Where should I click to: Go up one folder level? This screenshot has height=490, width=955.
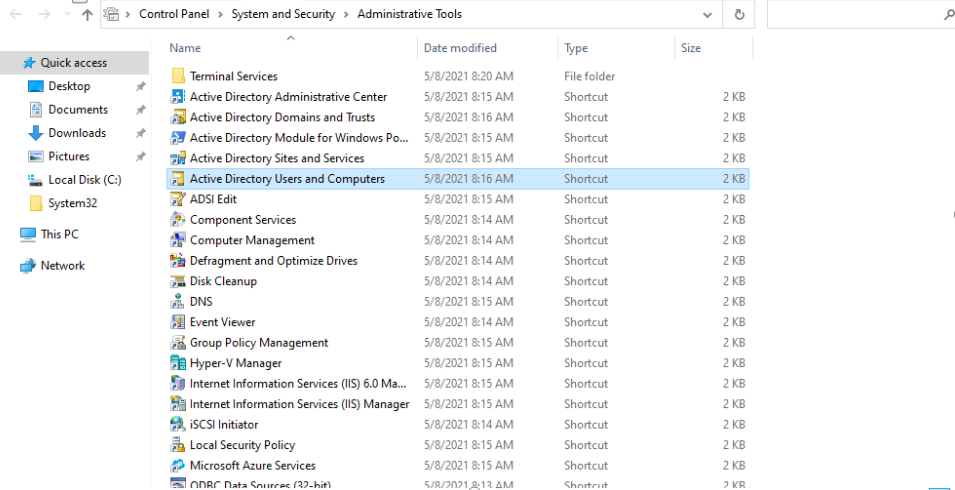point(87,15)
